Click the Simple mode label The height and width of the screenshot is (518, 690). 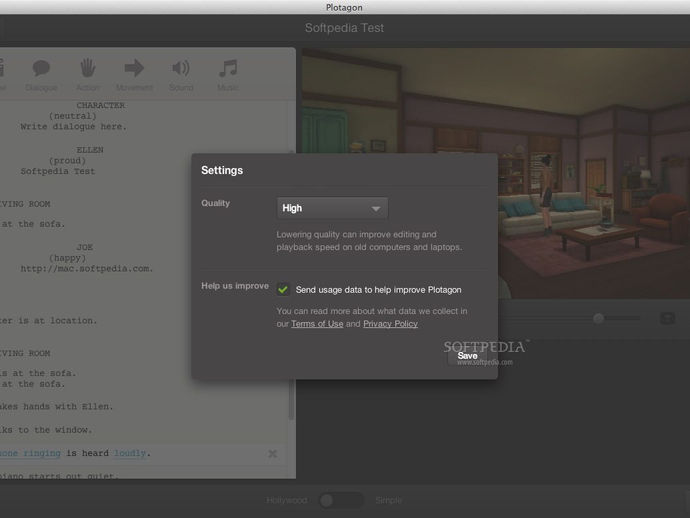(389, 500)
